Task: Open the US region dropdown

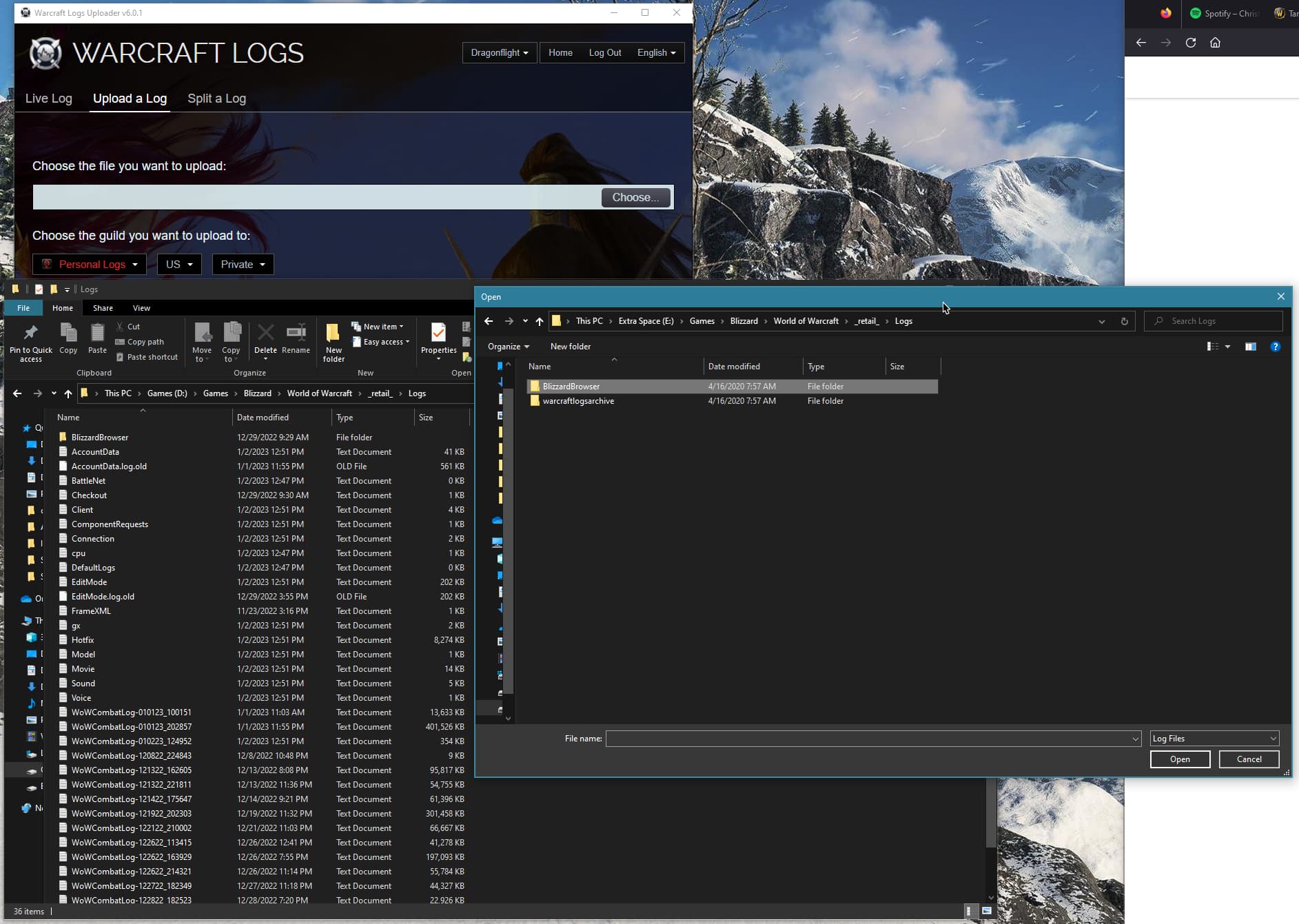Action: coord(179,265)
